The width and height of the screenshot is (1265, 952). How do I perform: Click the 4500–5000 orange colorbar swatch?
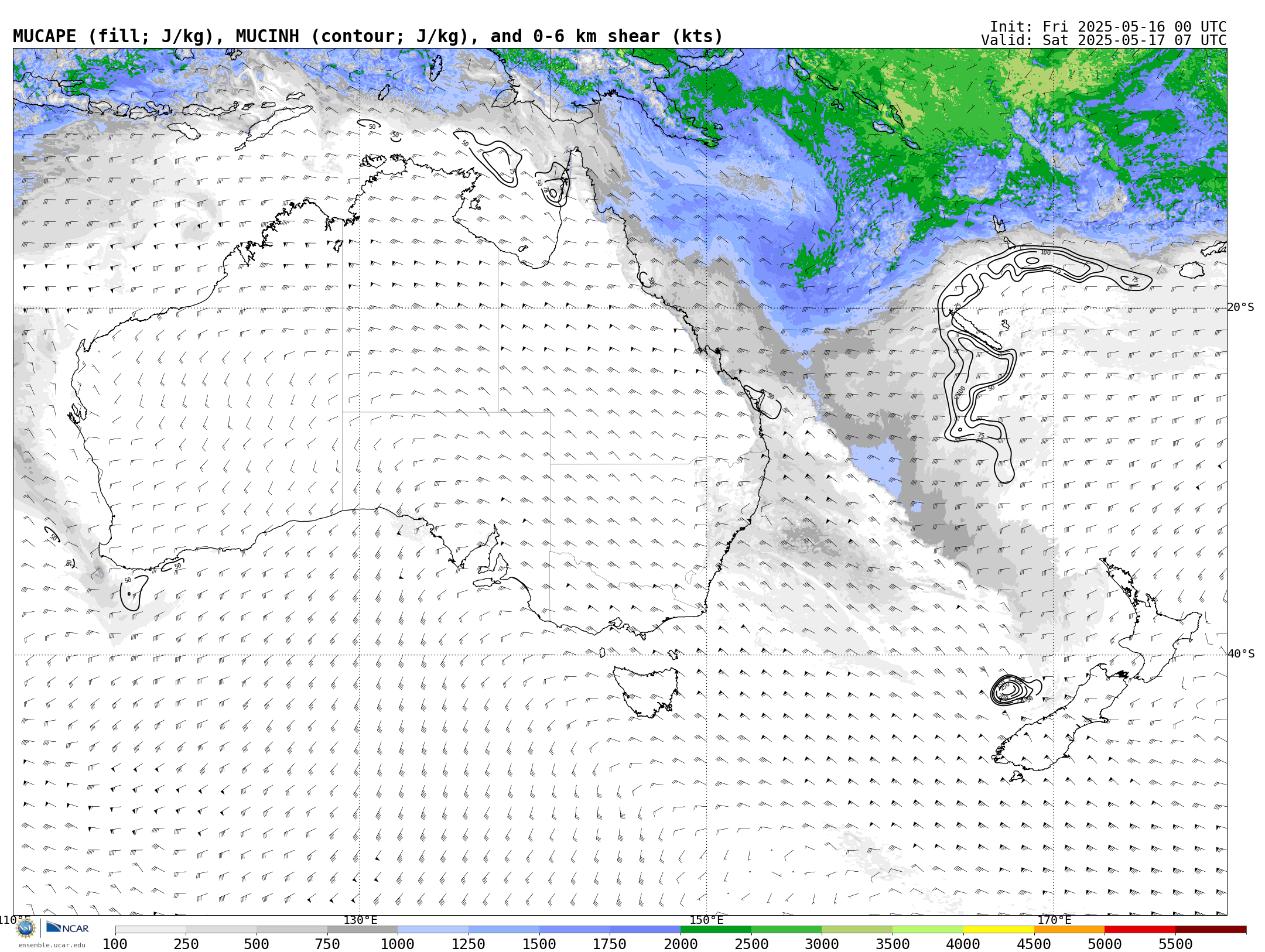[x=1069, y=930]
